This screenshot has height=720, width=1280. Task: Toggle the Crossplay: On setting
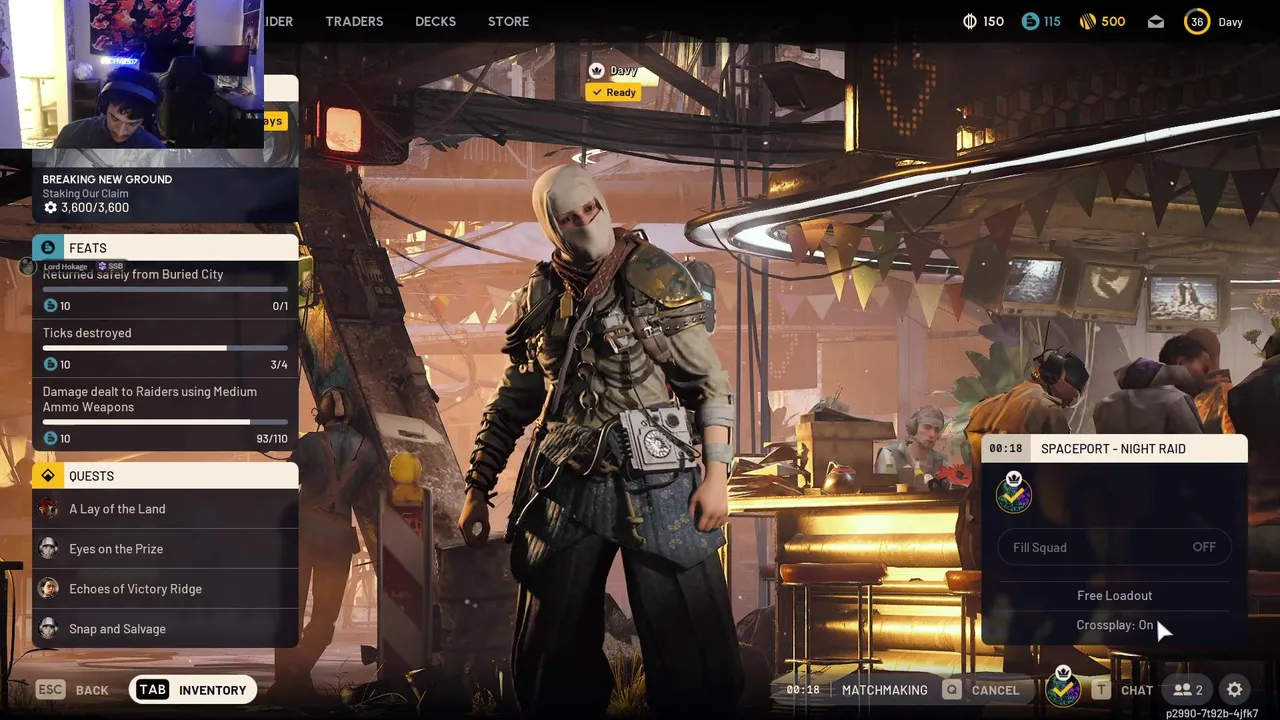point(1114,625)
